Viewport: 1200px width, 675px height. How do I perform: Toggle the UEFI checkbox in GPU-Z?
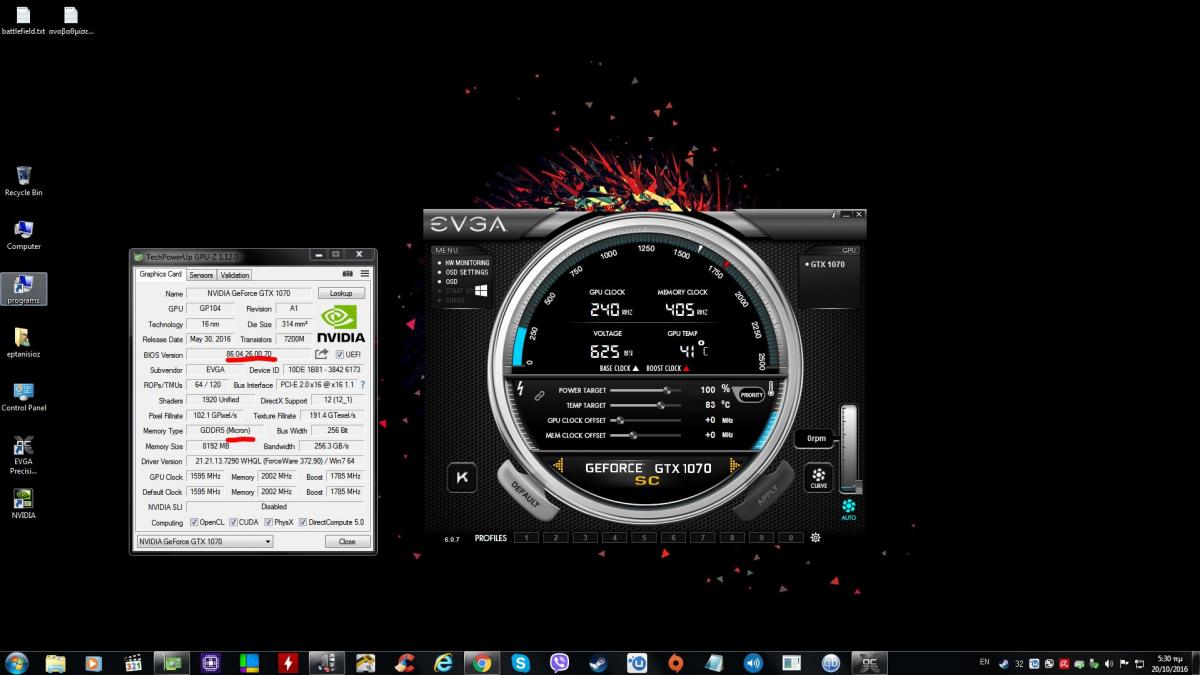340,355
